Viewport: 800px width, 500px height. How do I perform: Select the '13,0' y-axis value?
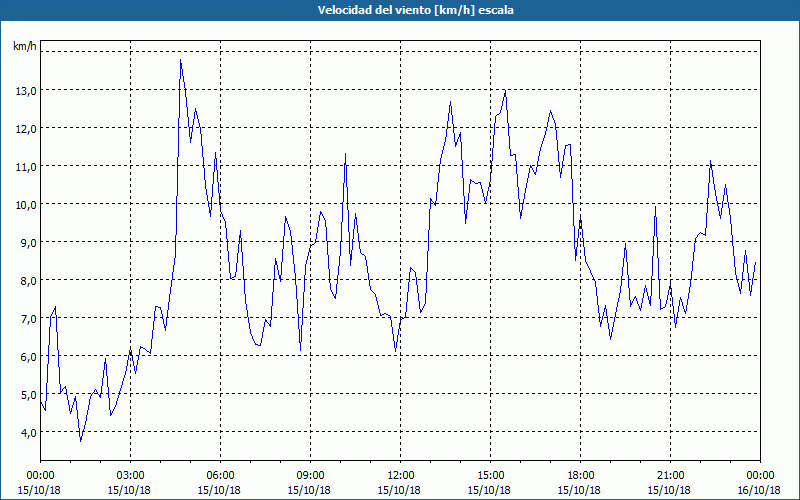[x=26, y=91]
